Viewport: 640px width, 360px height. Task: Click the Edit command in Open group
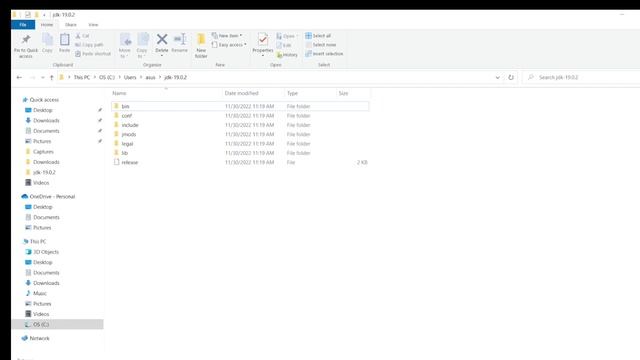[284, 45]
